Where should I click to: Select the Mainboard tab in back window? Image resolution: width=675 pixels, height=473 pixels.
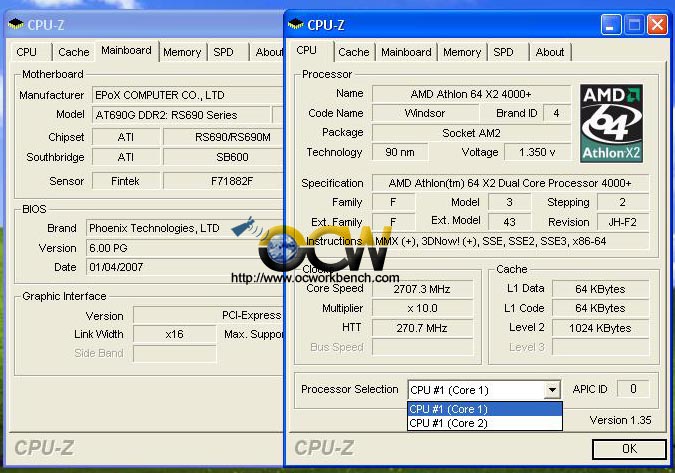pyautogui.click(x=127, y=51)
